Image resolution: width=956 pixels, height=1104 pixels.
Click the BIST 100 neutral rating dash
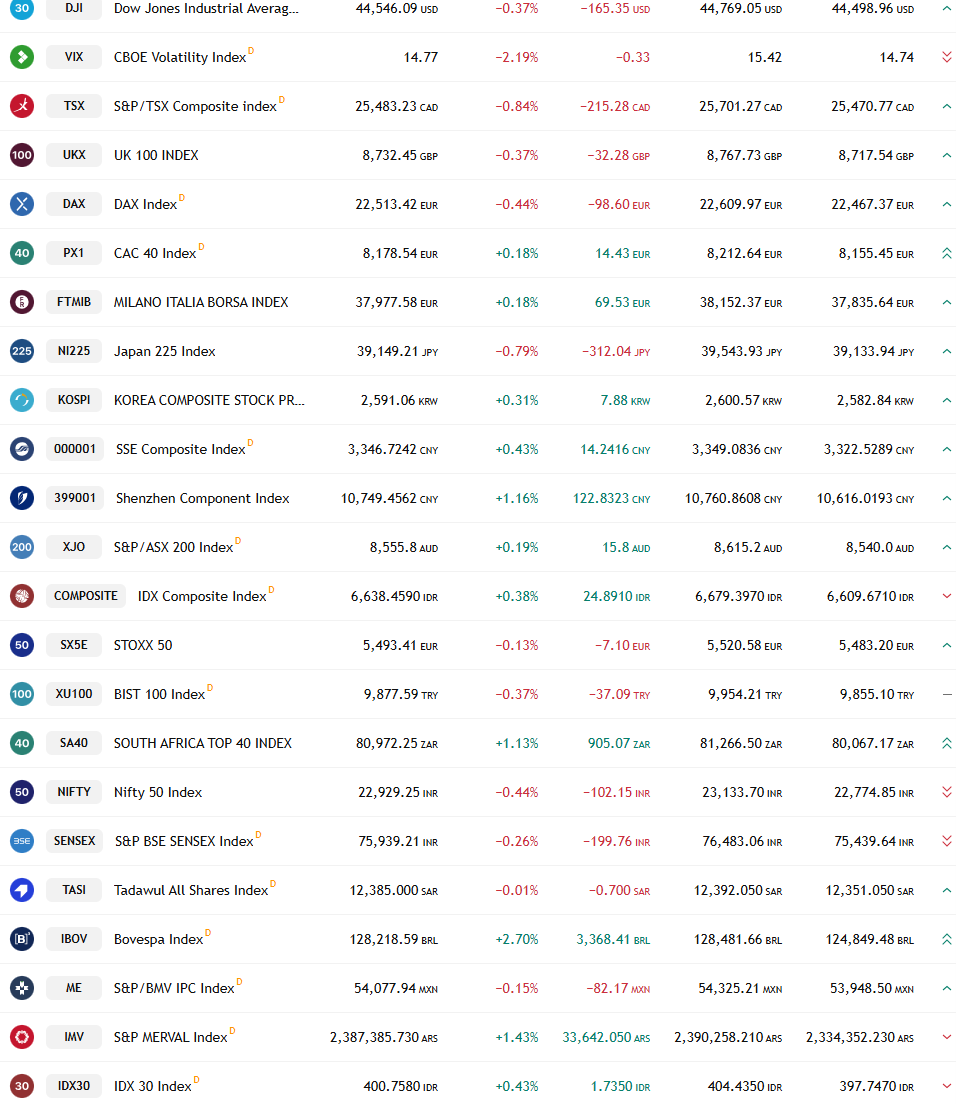947,694
